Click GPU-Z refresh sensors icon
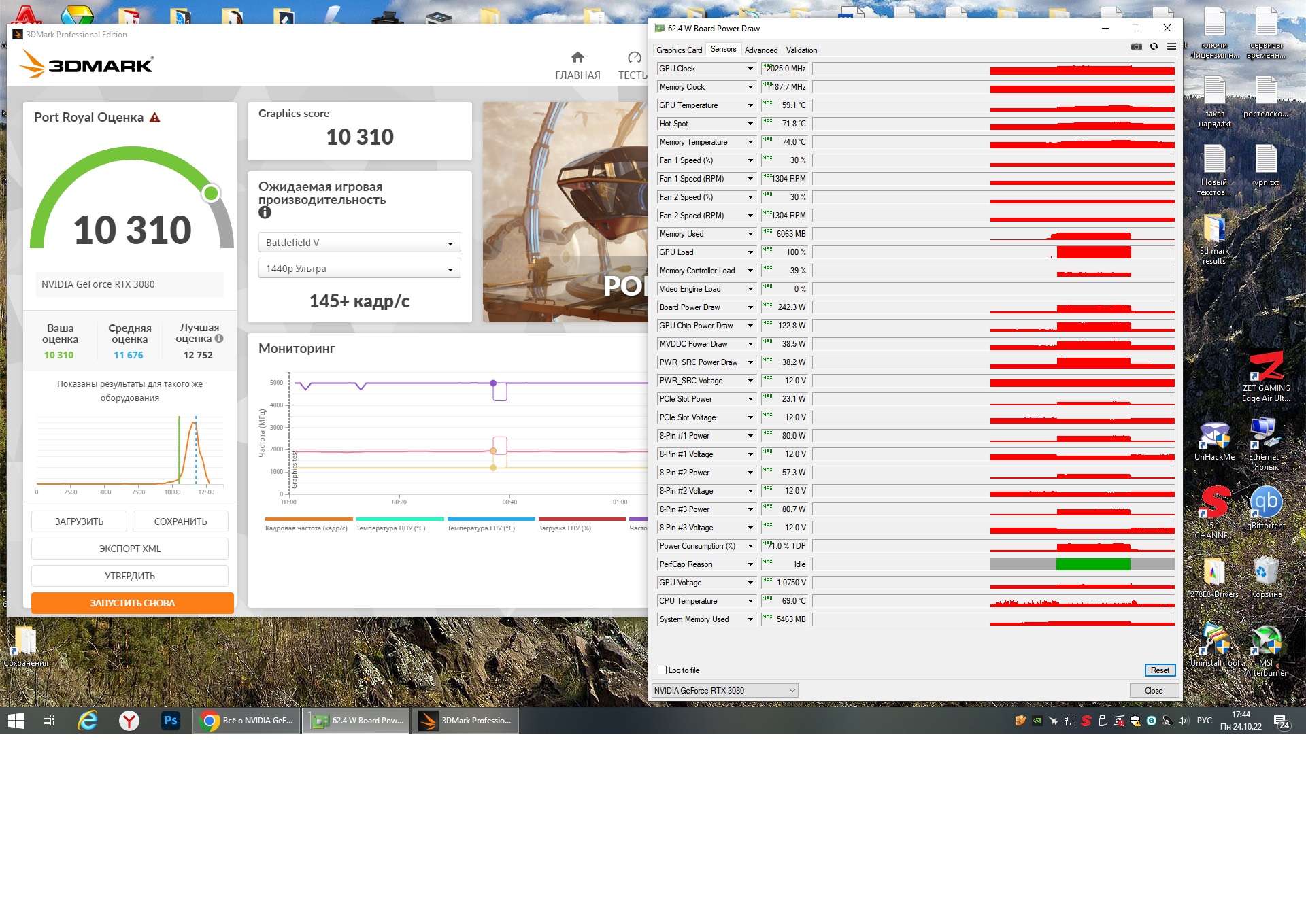Image resolution: width=1306 pixels, height=924 pixels. [x=1154, y=46]
